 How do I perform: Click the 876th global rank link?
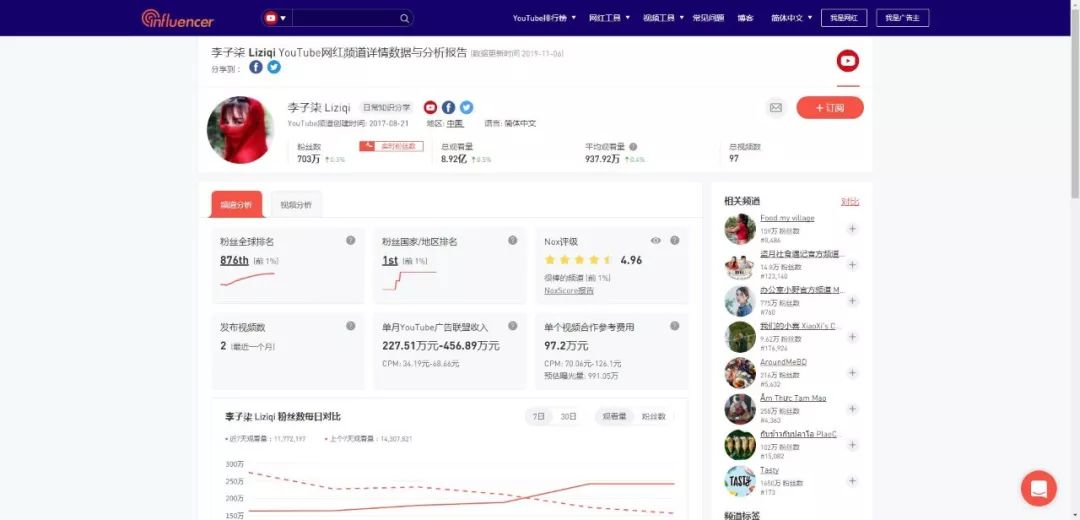(x=234, y=260)
